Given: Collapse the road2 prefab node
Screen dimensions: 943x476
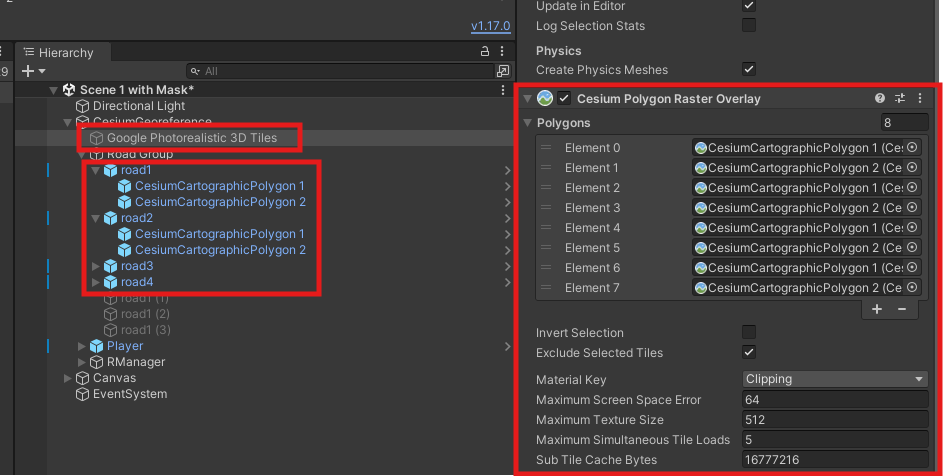Looking at the screenshot, I should click(95, 218).
